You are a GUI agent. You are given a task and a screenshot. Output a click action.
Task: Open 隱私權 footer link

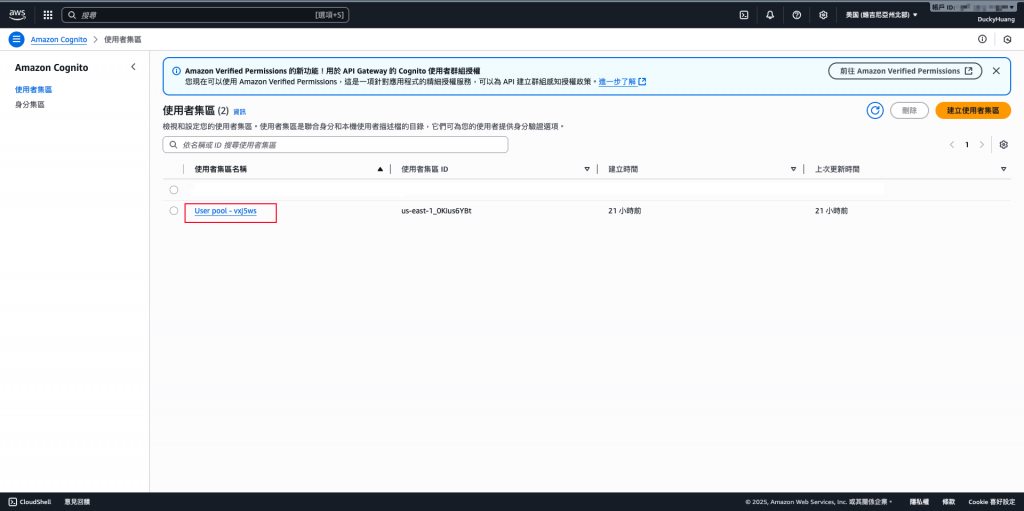tap(920, 502)
